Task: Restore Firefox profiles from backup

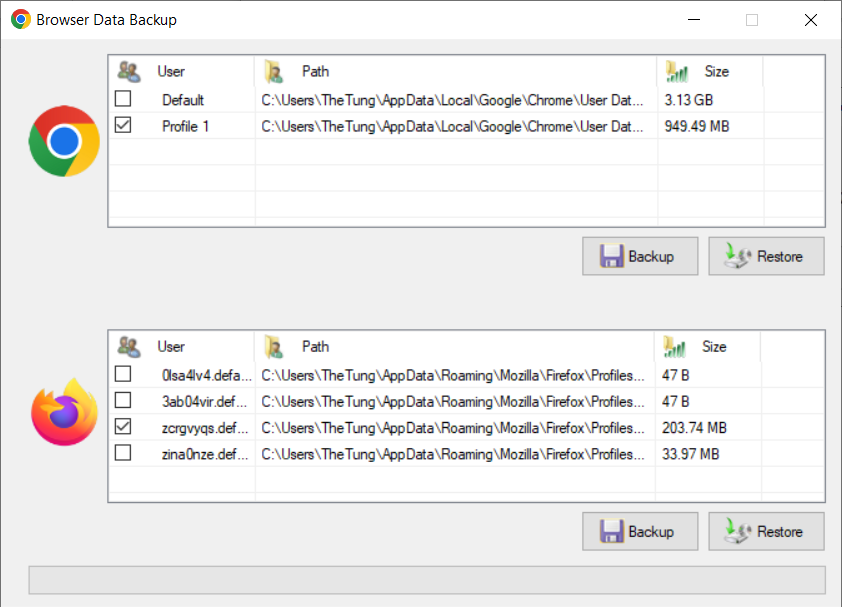Action: click(x=766, y=532)
